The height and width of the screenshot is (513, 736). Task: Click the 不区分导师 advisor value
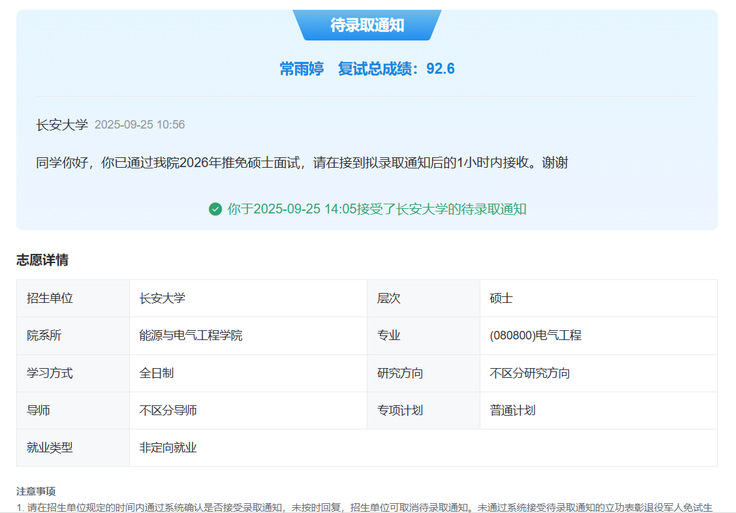pos(168,410)
